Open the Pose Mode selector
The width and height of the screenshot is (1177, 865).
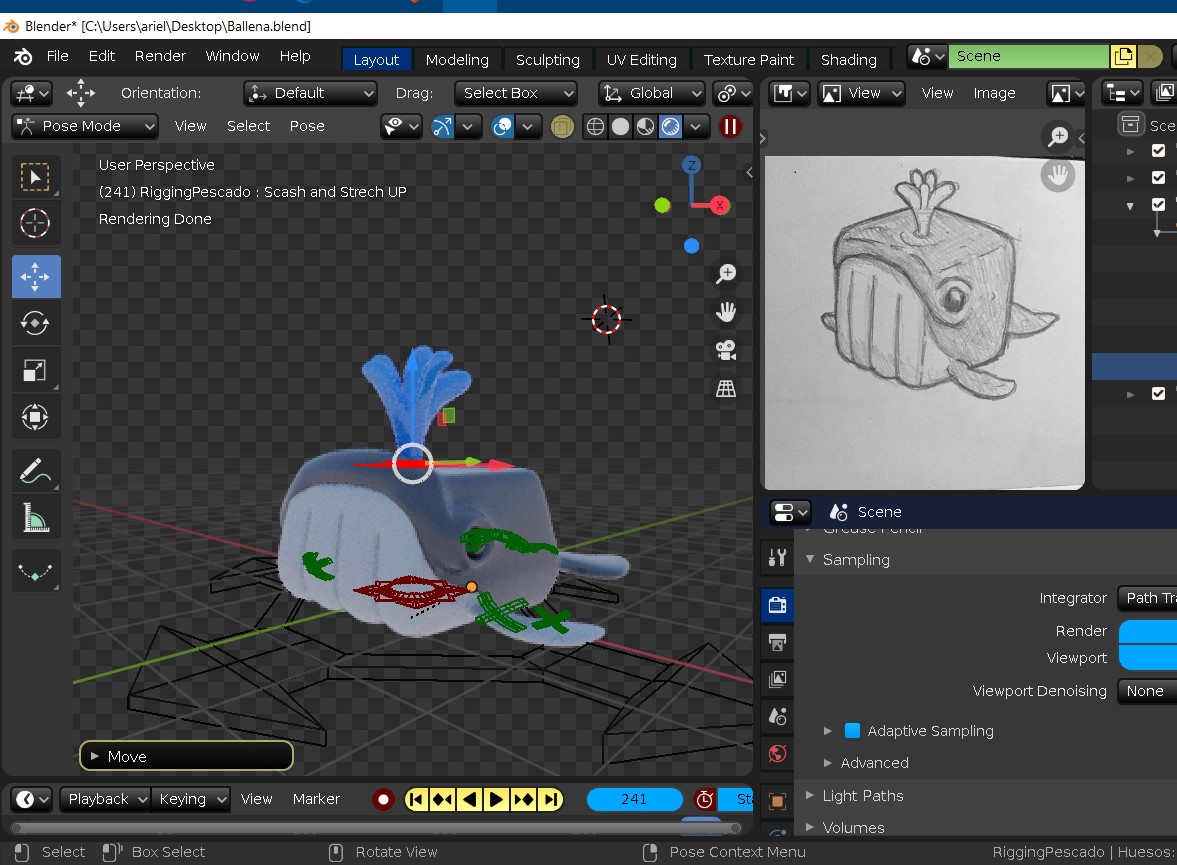(x=84, y=126)
